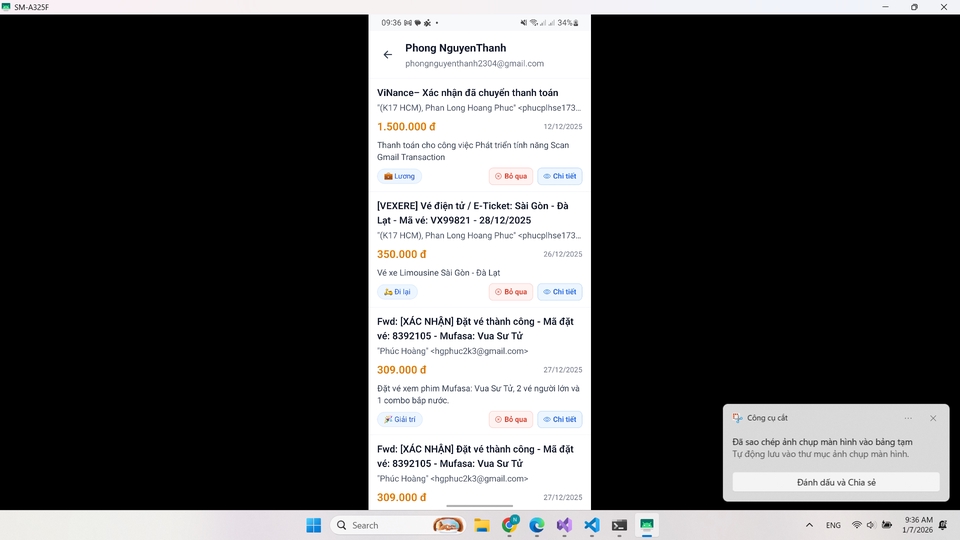Click the taskbar Search box
Screen dimensions: 960x540
coord(380,525)
